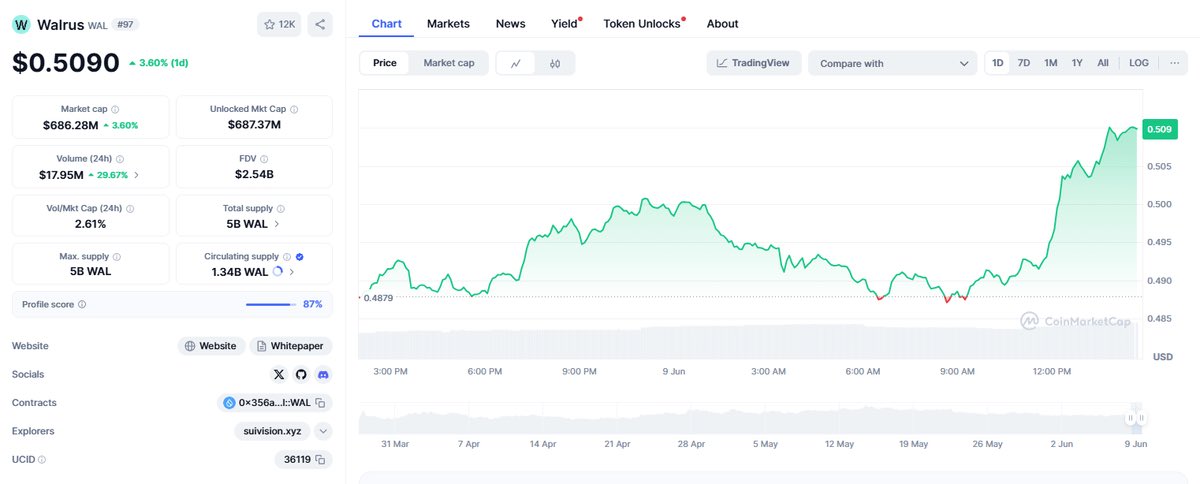The height and width of the screenshot is (484, 1200).
Task: Show info tooltip for Max. supply
Action: click(117, 257)
